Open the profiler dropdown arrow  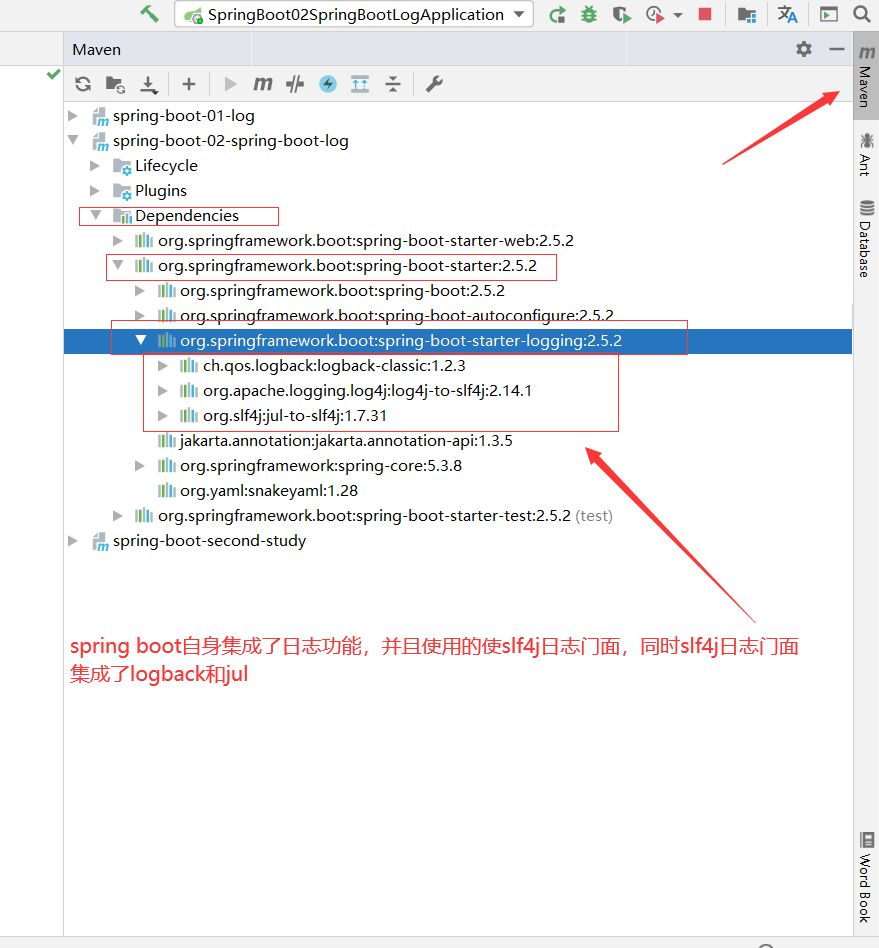click(x=678, y=15)
